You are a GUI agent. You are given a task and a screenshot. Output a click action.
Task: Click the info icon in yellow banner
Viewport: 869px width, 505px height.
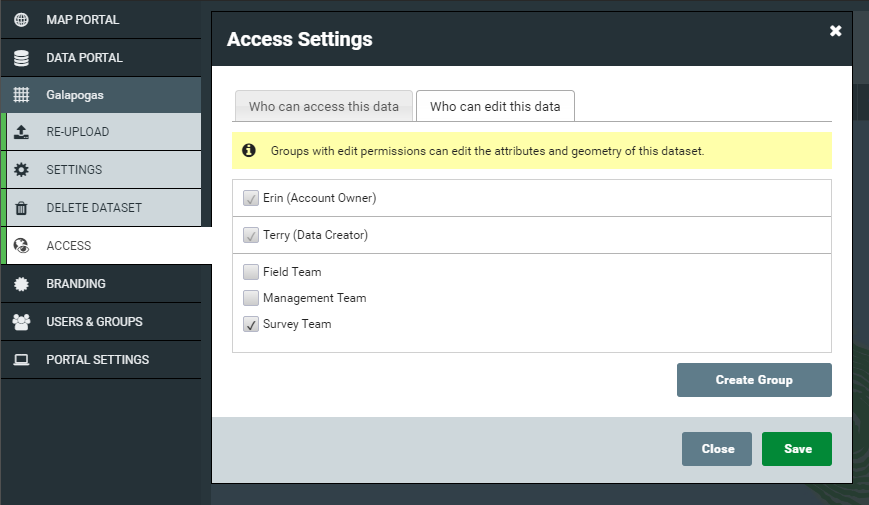[x=249, y=150]
